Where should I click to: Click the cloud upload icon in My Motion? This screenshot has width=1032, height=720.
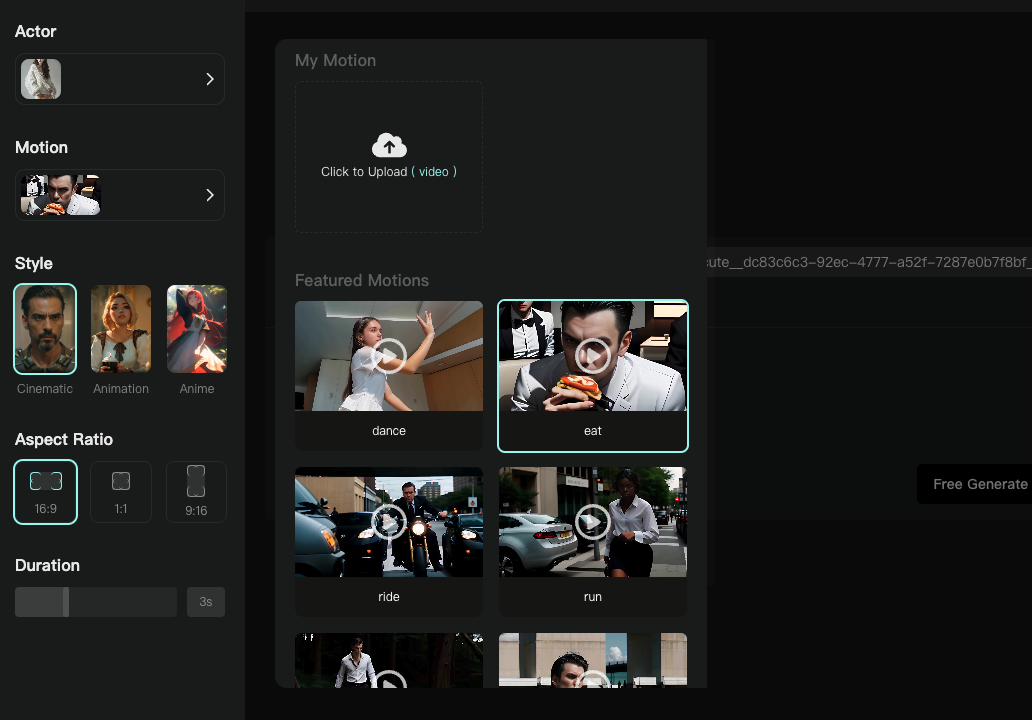click(x=389, y=145)
